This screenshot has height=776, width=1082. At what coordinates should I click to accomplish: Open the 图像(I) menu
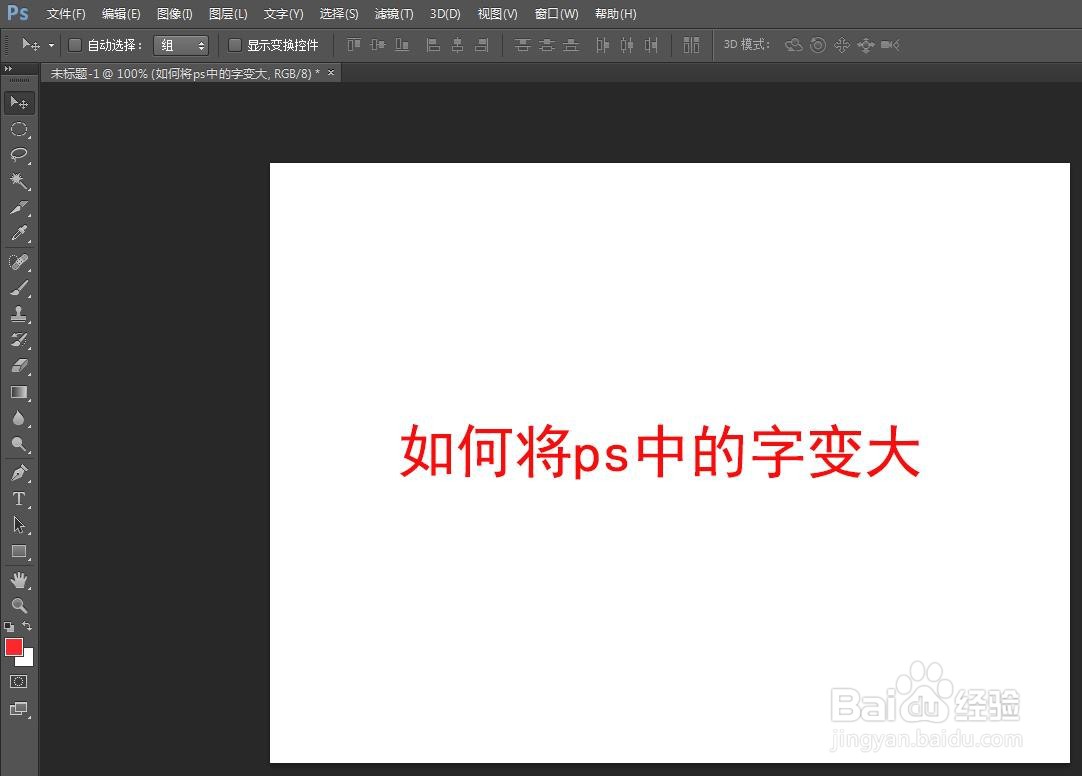(x=175, y=14)
